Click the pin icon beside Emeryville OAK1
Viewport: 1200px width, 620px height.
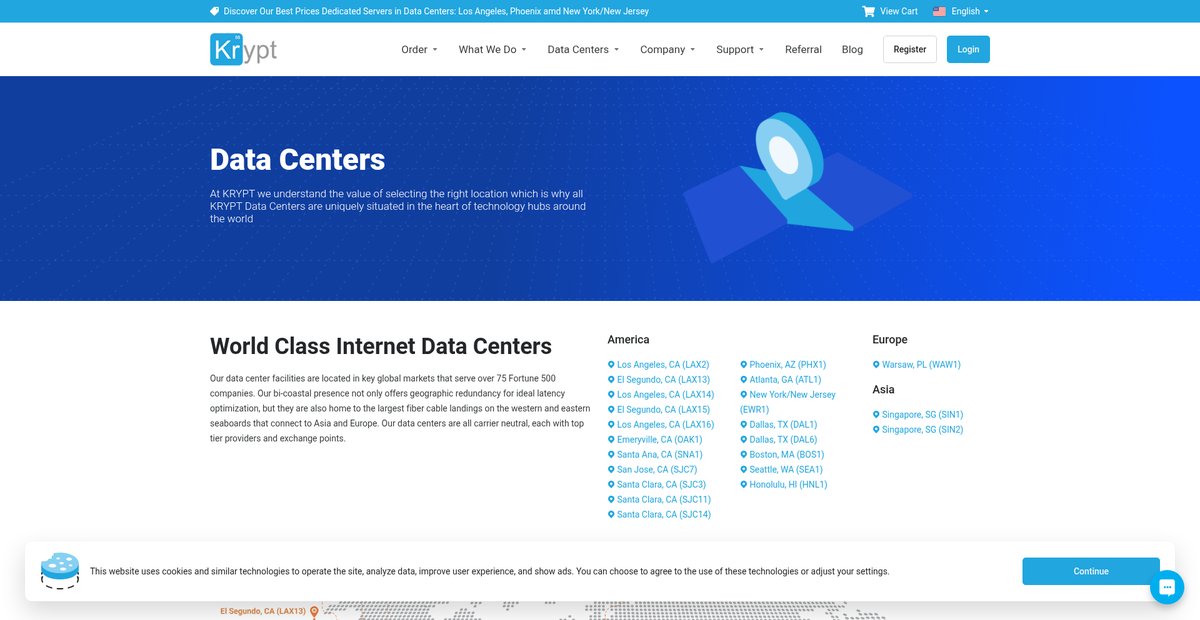coord(611,440)
